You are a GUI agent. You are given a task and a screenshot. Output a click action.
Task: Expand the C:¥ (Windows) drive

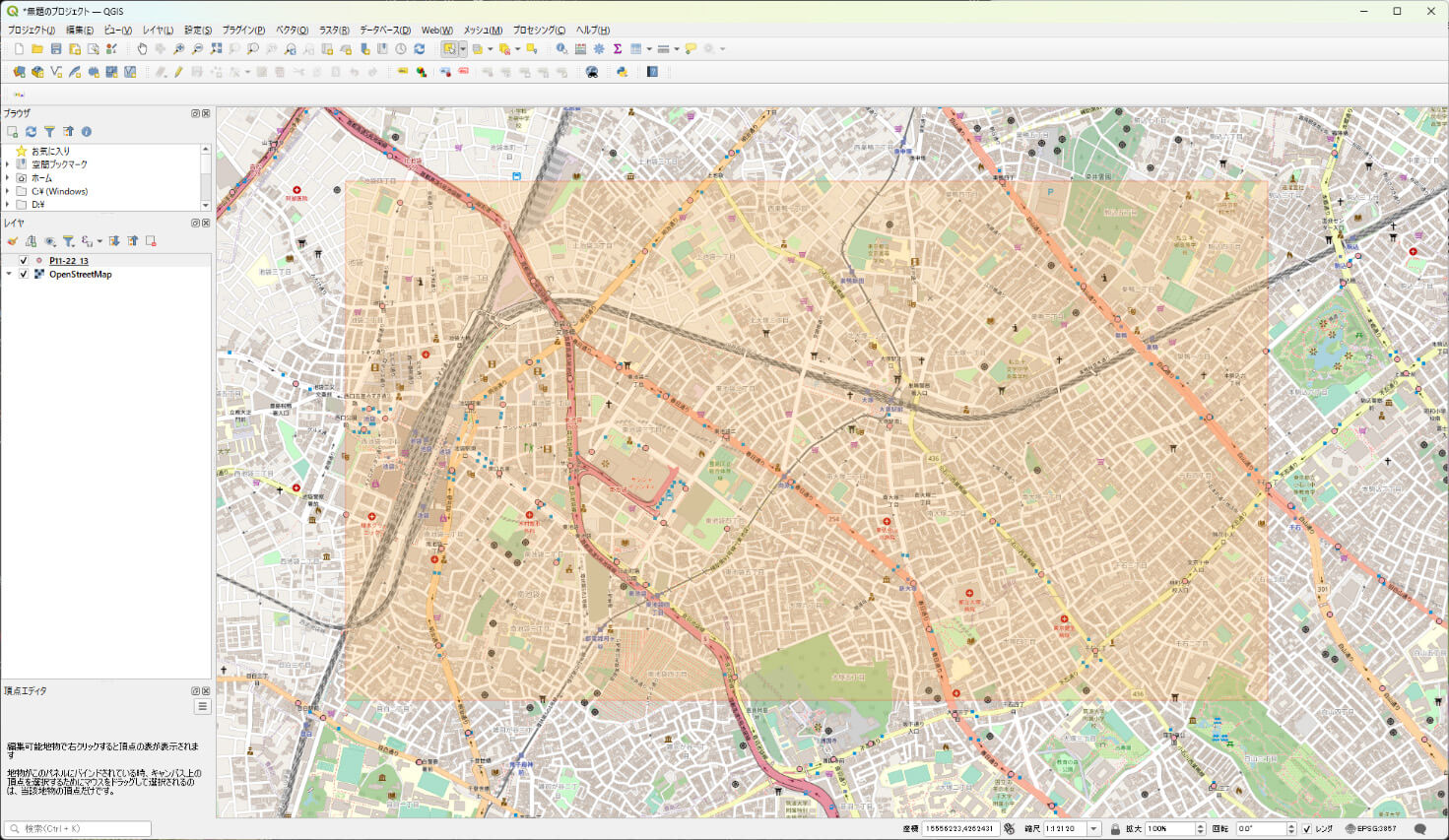(8, 191)
